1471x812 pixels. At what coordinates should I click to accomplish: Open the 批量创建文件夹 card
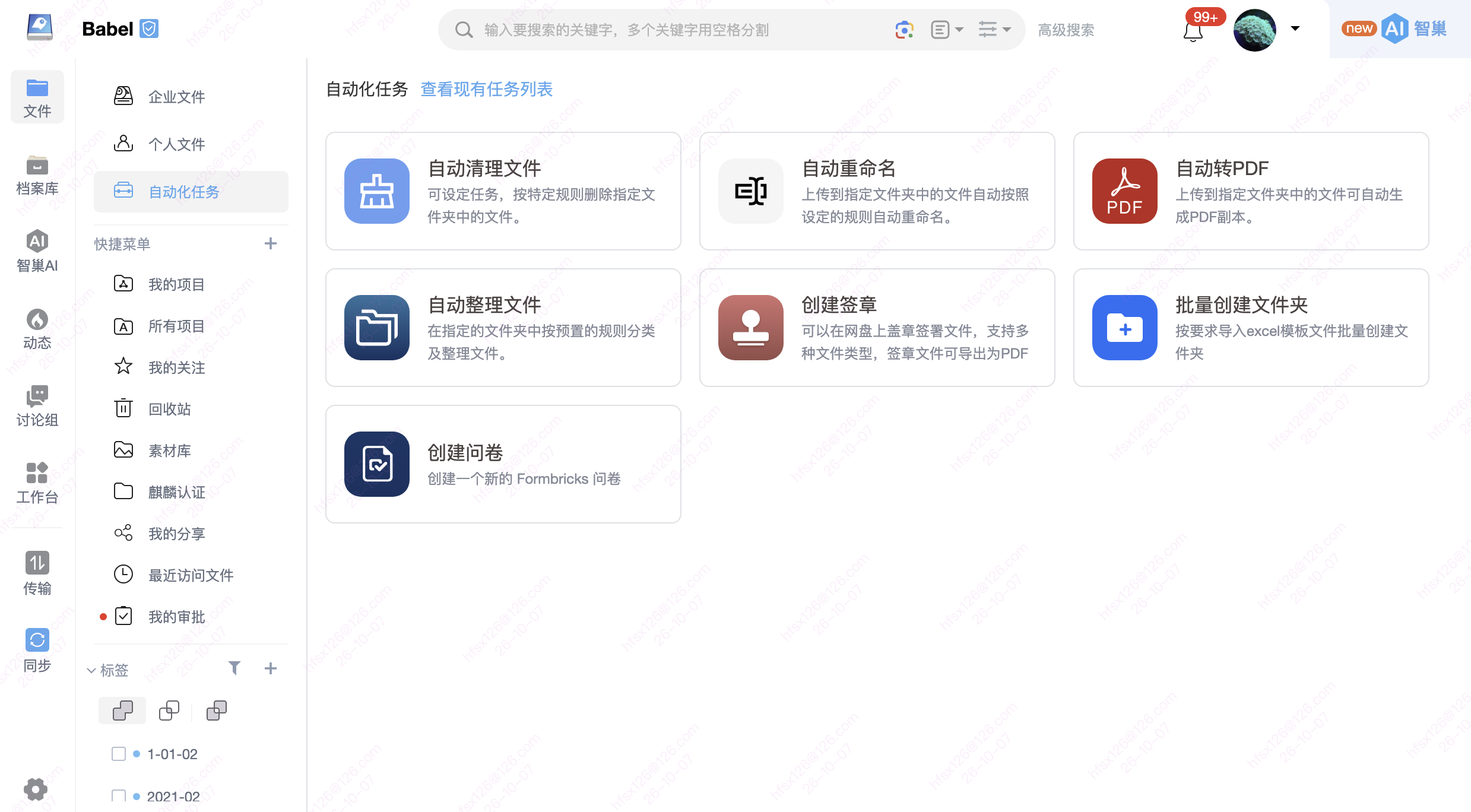coord(1251,328)
